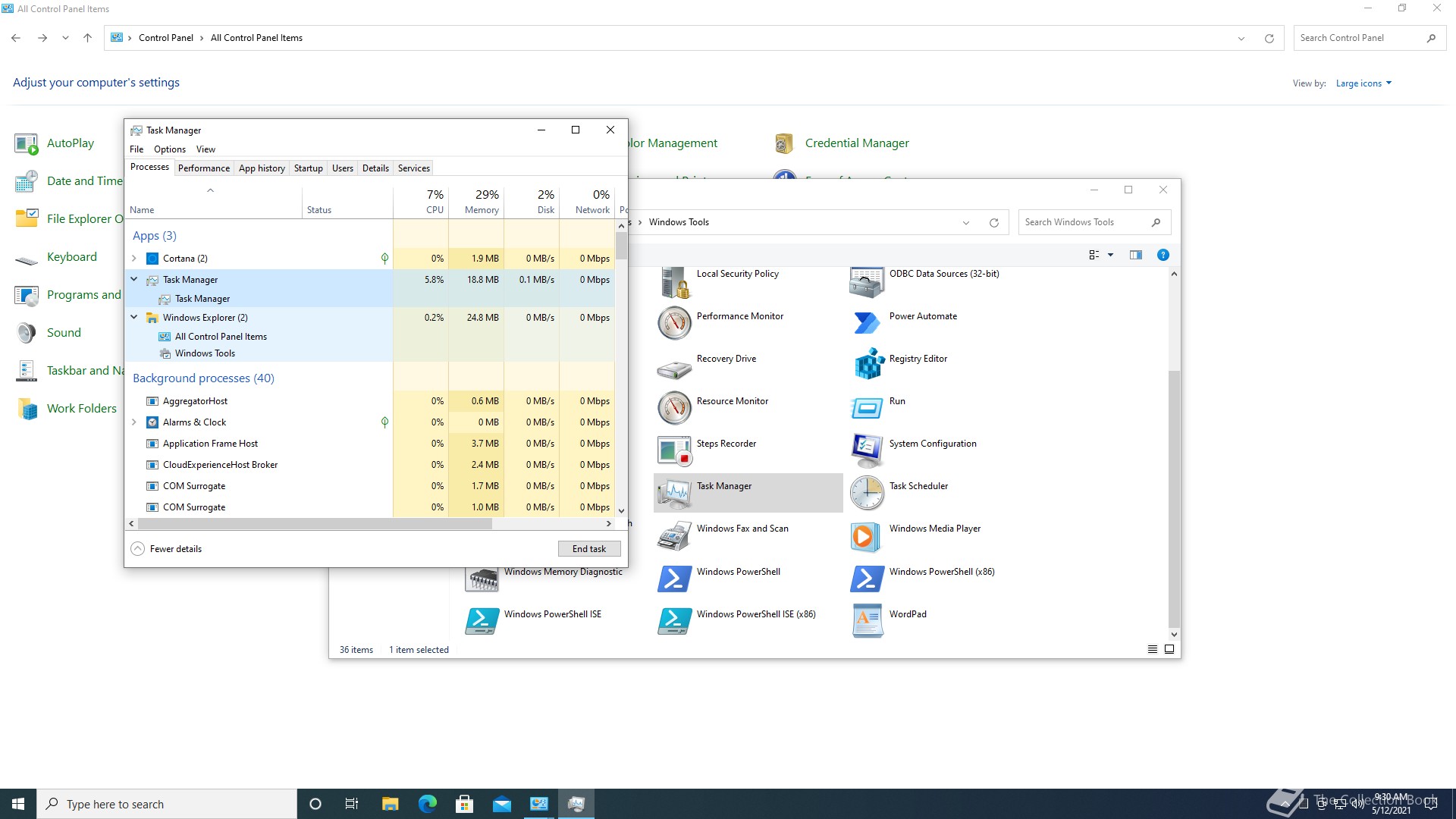Toggle preview pane in Windows Tools
This screenshot has width=1456, height=819.
(x=1135, y=256)
